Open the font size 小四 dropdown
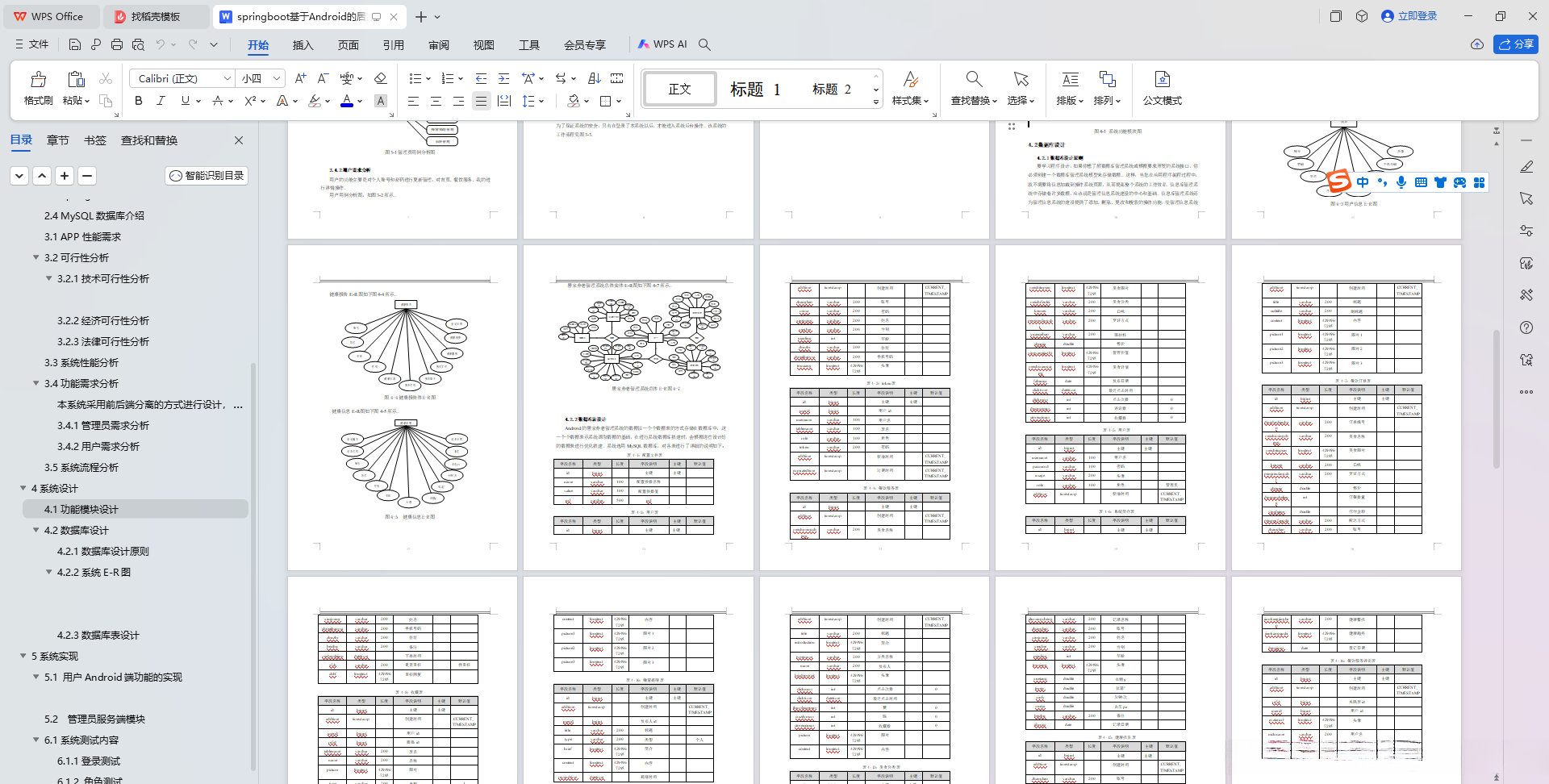 click(277, 78)
